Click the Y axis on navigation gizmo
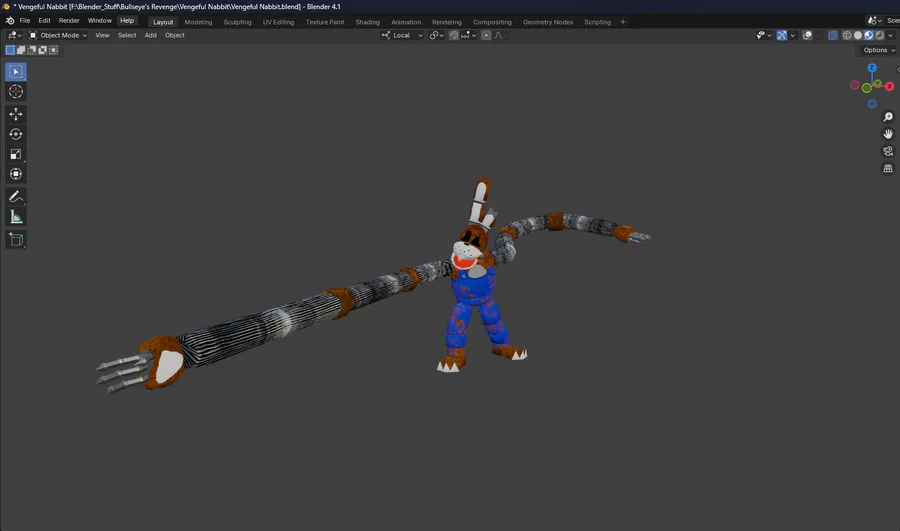 pos(878,84)
